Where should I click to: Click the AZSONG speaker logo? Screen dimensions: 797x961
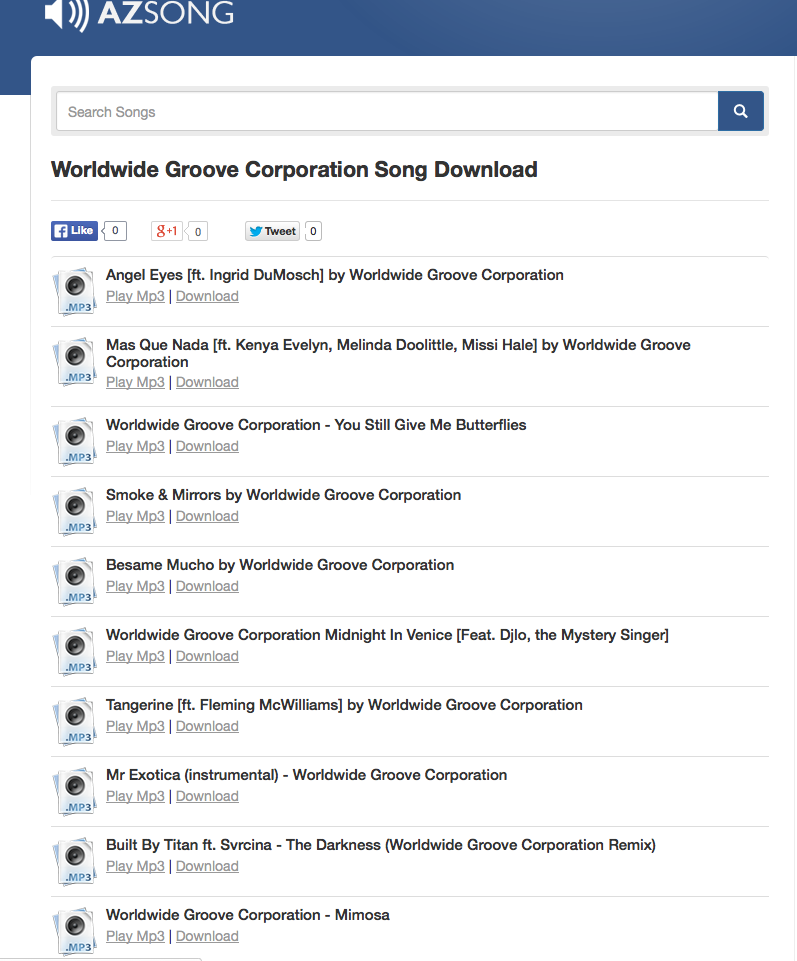[x=139, y=13]
